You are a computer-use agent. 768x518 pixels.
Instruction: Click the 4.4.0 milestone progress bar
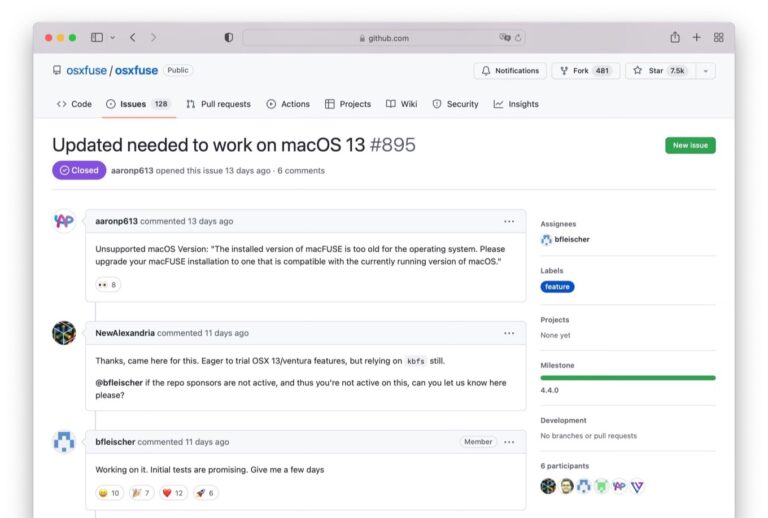tap(627, 378)
